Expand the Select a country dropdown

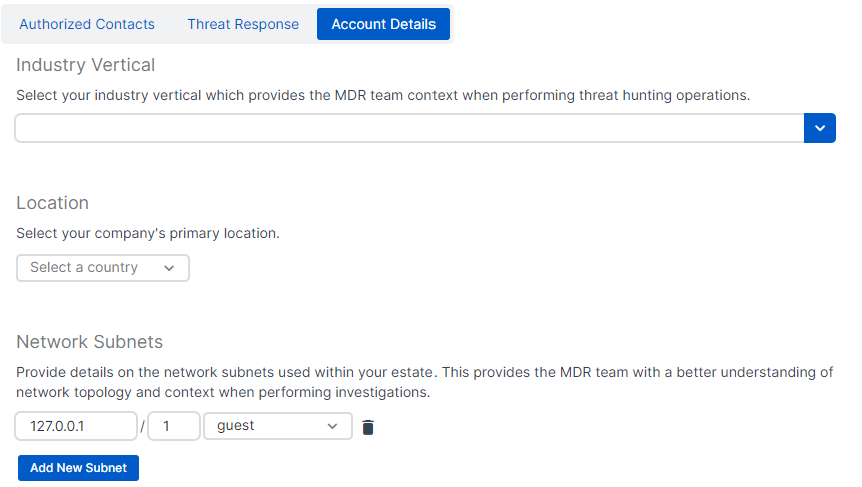(x=102, y=268)
